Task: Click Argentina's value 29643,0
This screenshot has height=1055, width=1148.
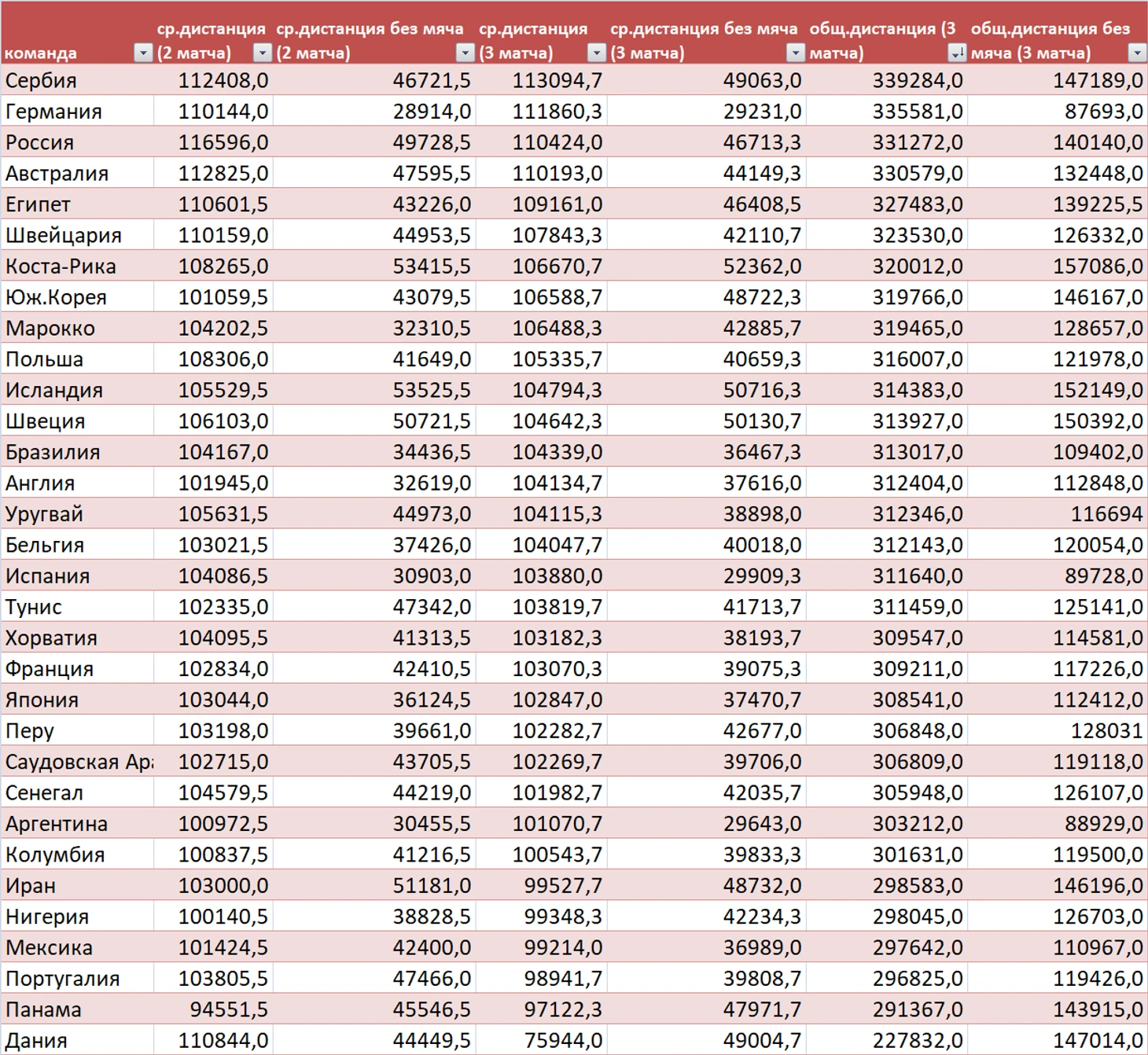Action: (x=762, y=824)
